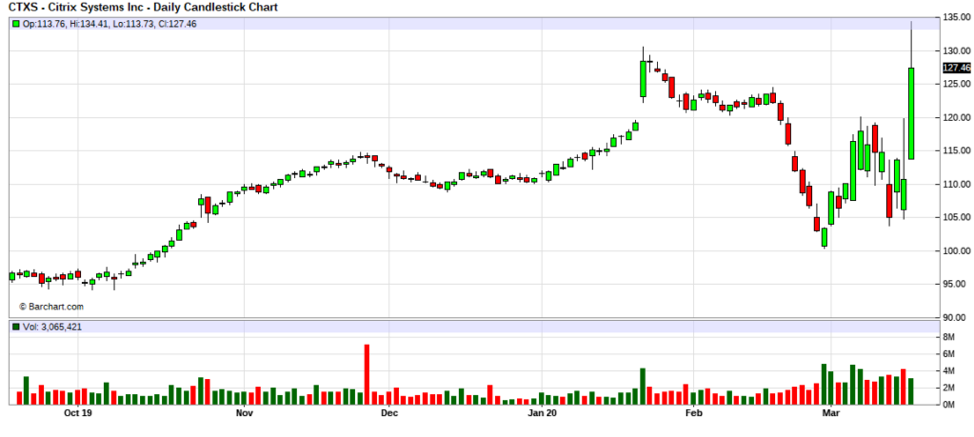Click the 135.00 price axis label
This screenshot has width=974, height=437.
pos(956,17)
